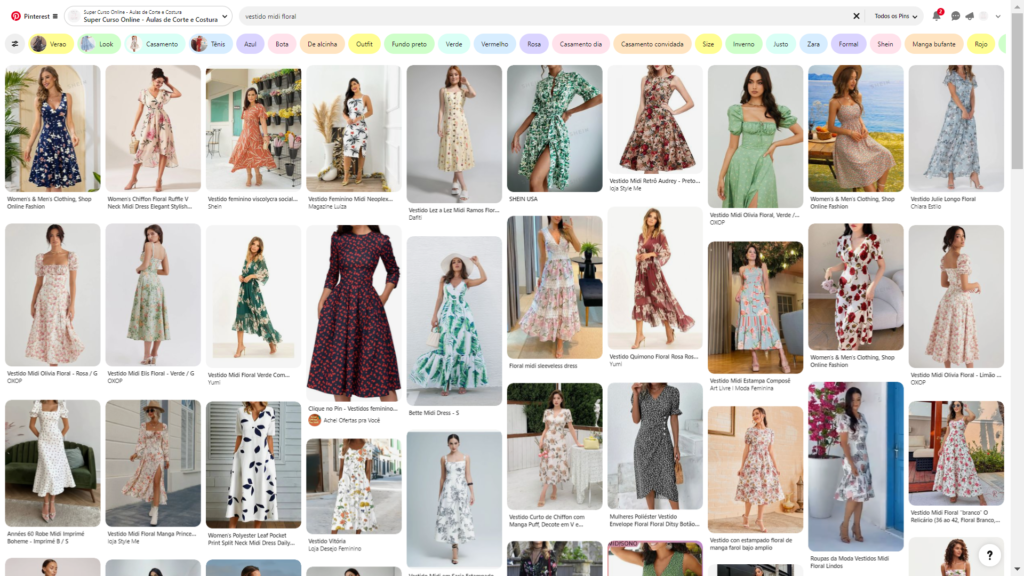Toggle the Verao filter chip

(x=52, y=44)
